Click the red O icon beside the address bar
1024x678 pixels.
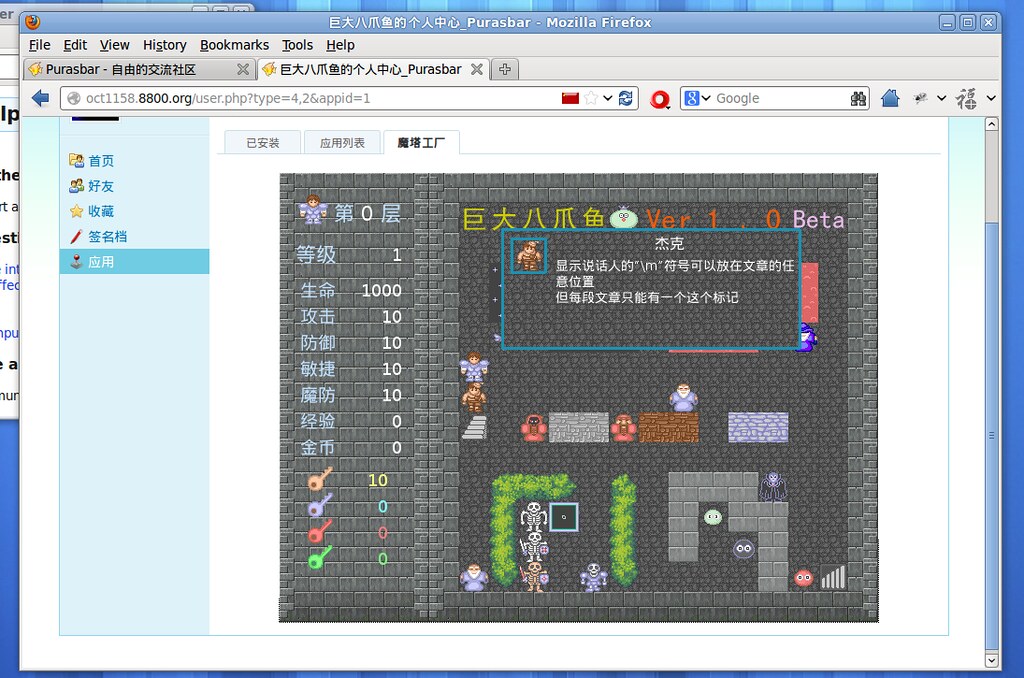pos(659,98)
